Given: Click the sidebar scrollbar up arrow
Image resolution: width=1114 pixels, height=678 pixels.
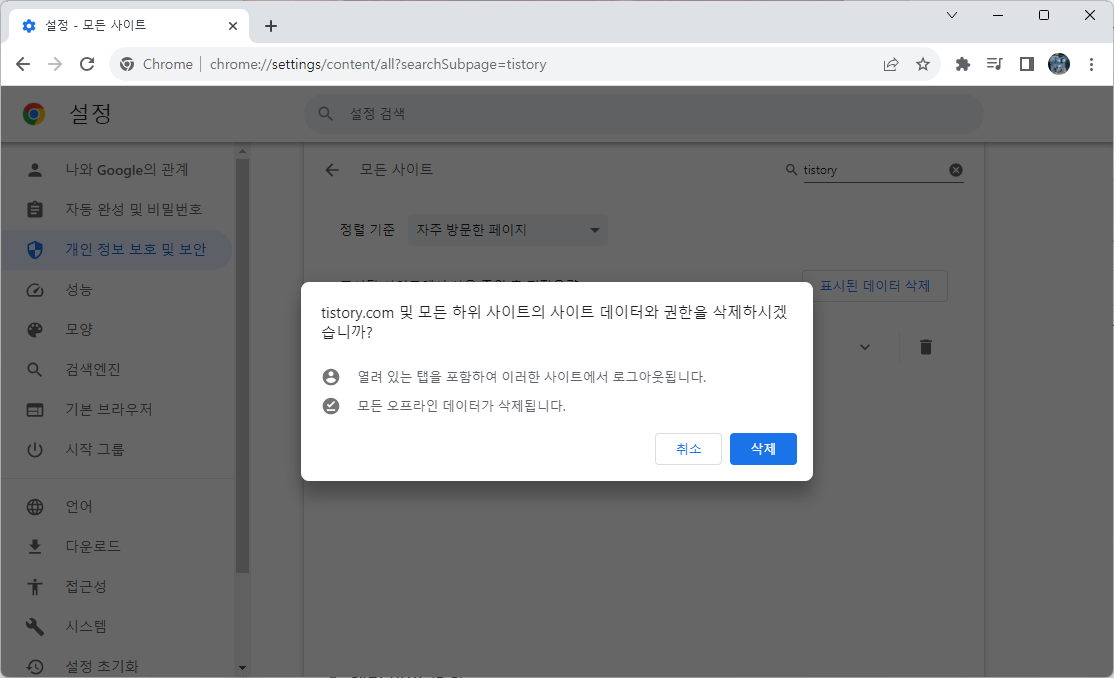Looking at the screenshot, I should pos(242,151).
